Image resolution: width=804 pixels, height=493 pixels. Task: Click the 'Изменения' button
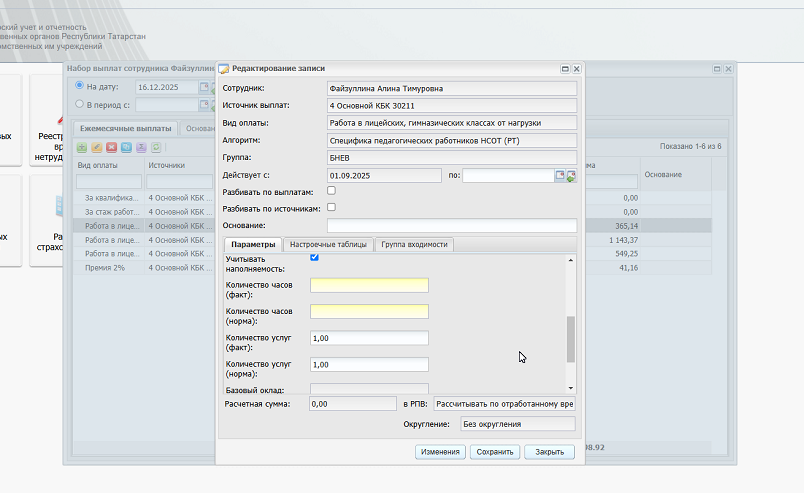click(440, 452)
